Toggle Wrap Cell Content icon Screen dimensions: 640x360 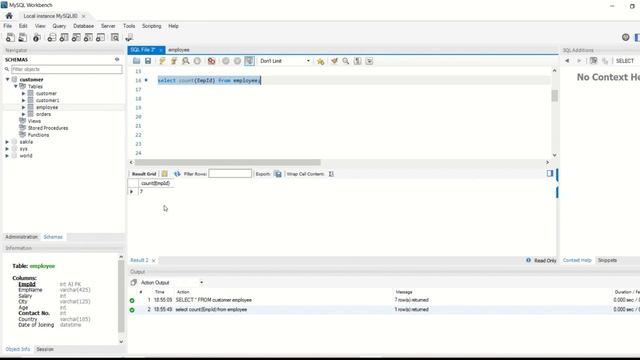(x=331, y=174)
